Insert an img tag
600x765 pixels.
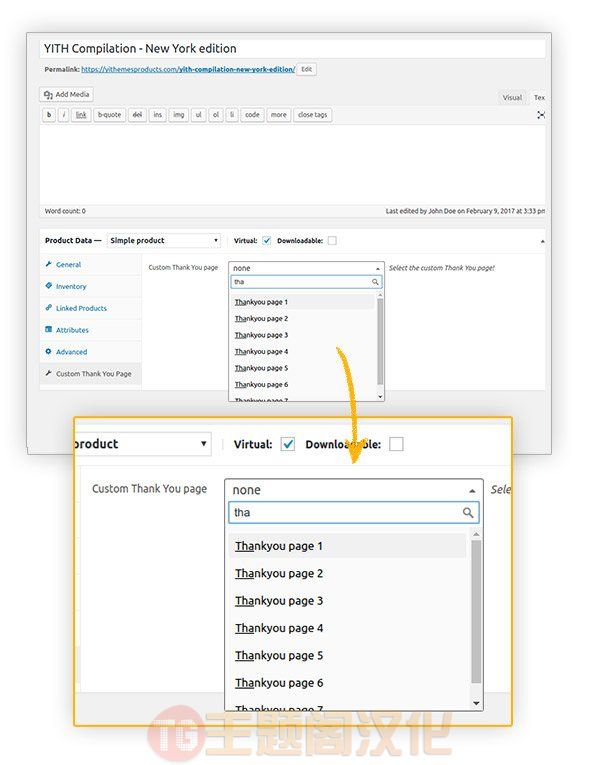[x=179, y=115]
